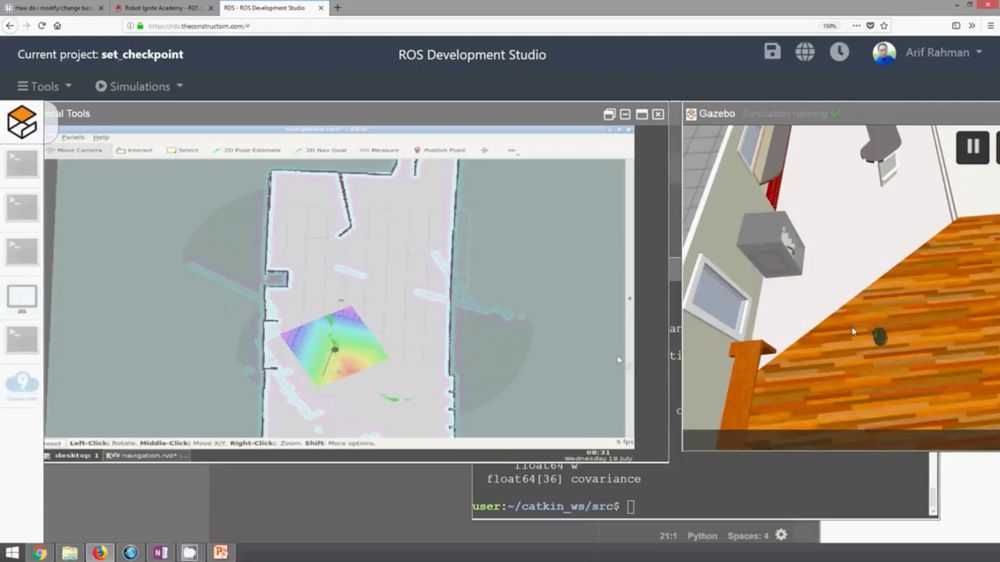Bookmark this page with star icon
1000x562 pixels.
(x=884, y=26)
